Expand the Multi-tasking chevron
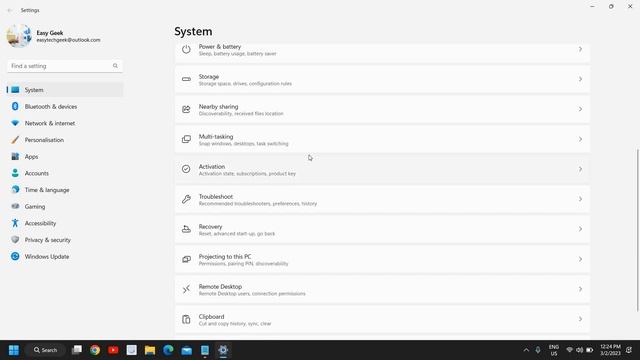Screen dimensions: 640x360 point(580,139)
